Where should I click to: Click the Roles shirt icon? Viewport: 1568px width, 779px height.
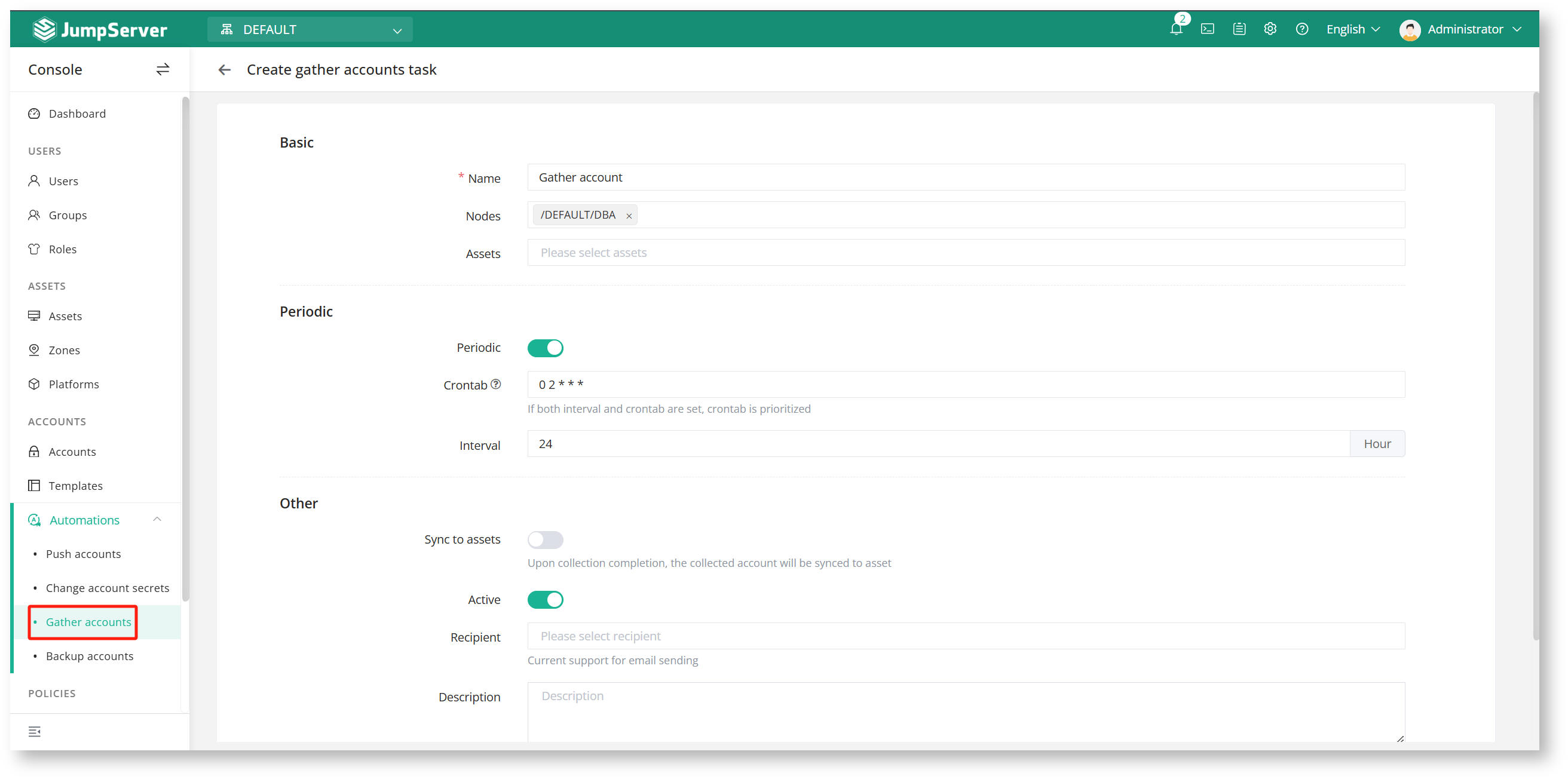(34, 249)
